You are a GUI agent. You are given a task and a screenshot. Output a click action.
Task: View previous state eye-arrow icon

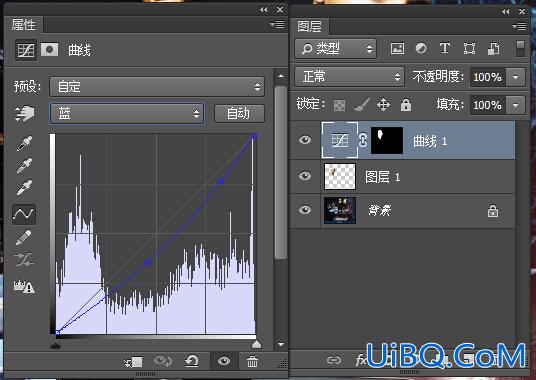coord(163,361)
